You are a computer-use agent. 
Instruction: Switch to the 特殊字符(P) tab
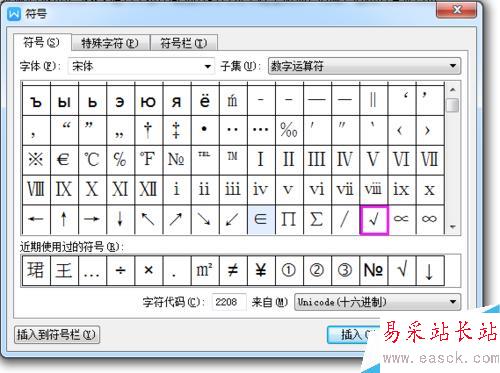[110, 43]
